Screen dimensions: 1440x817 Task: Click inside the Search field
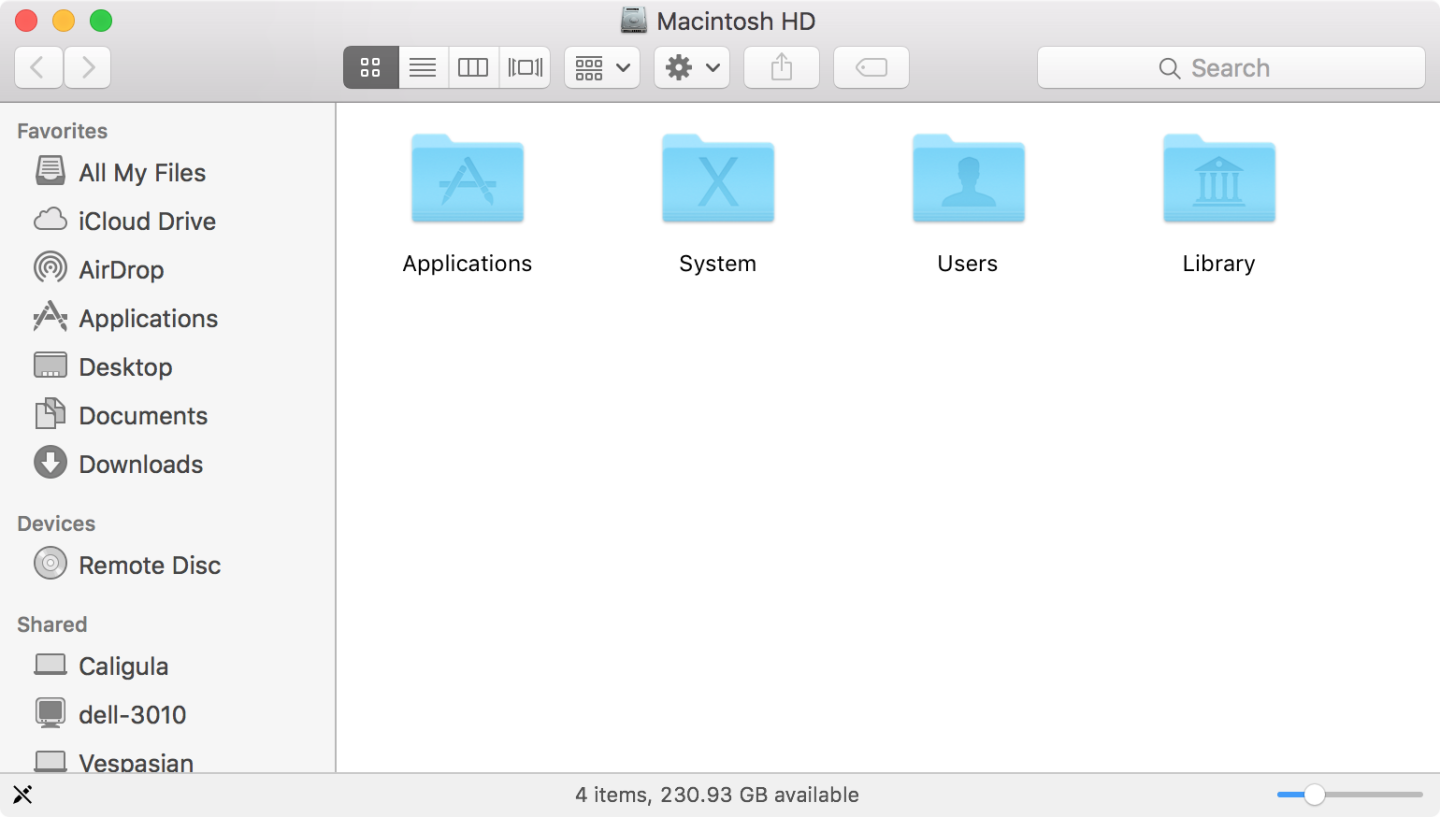coord(1230,67)
